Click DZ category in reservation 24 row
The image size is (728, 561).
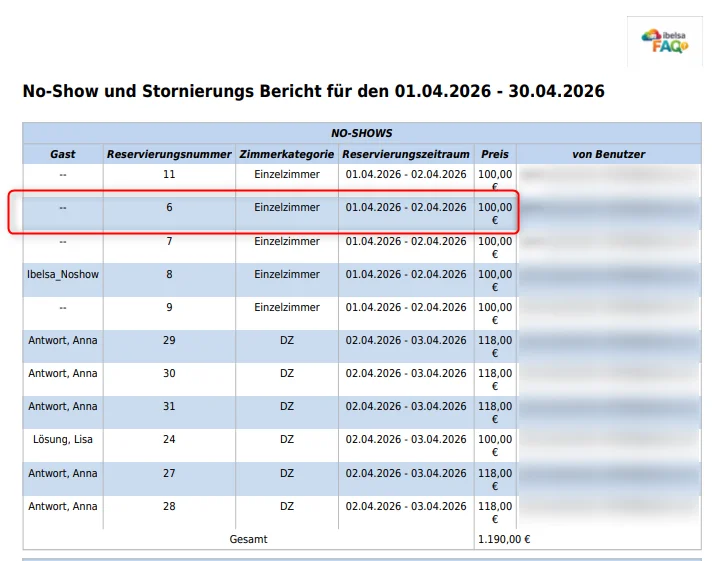[287, 439]
